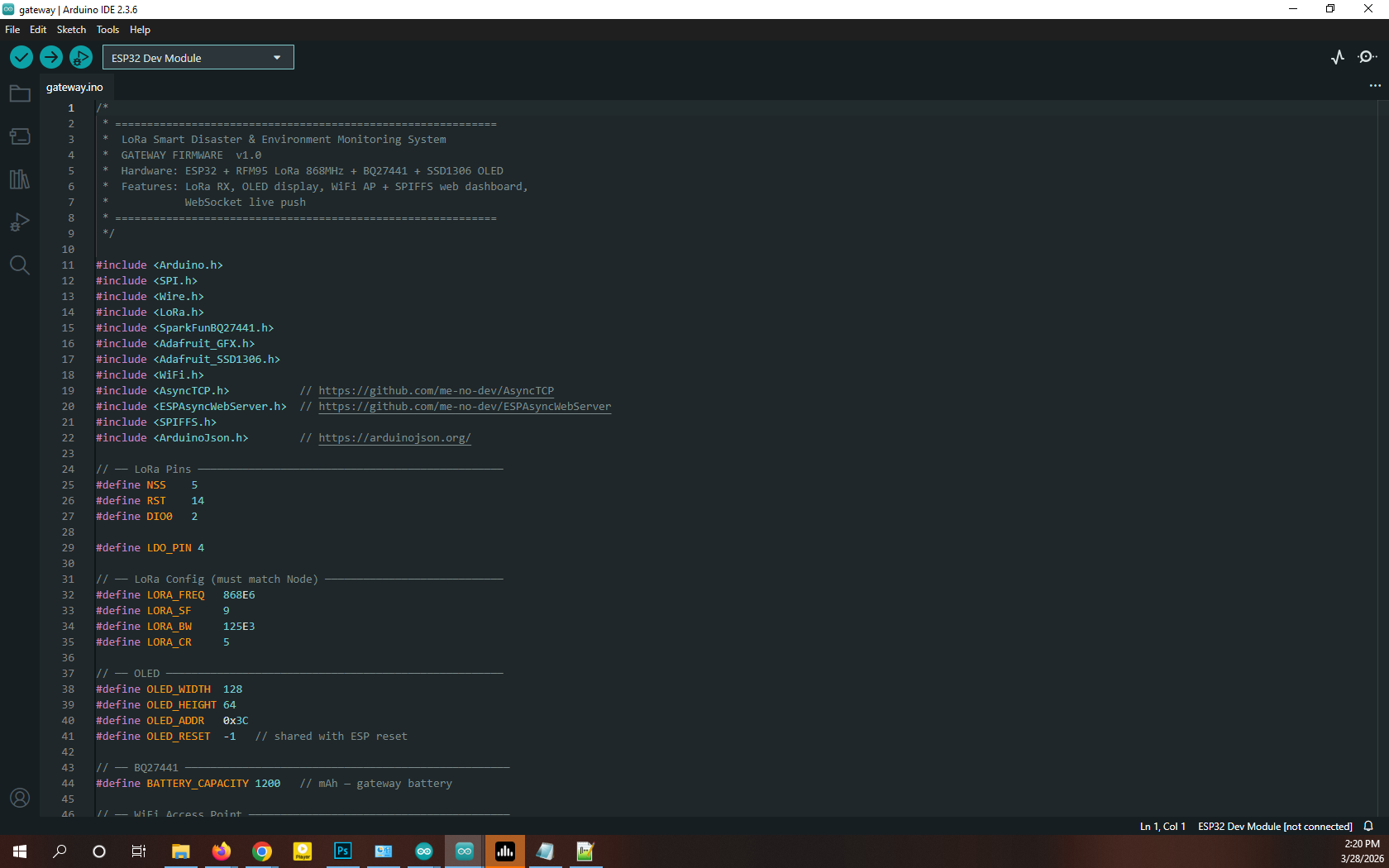Open the Serial Monitor

pos(1368,57)
